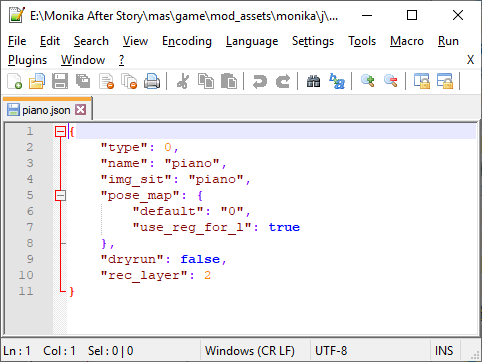Screen dimensions: 482x362
Task: Click the Synchronize horizontal scrolling icon
Action: [x=445, y=81]
